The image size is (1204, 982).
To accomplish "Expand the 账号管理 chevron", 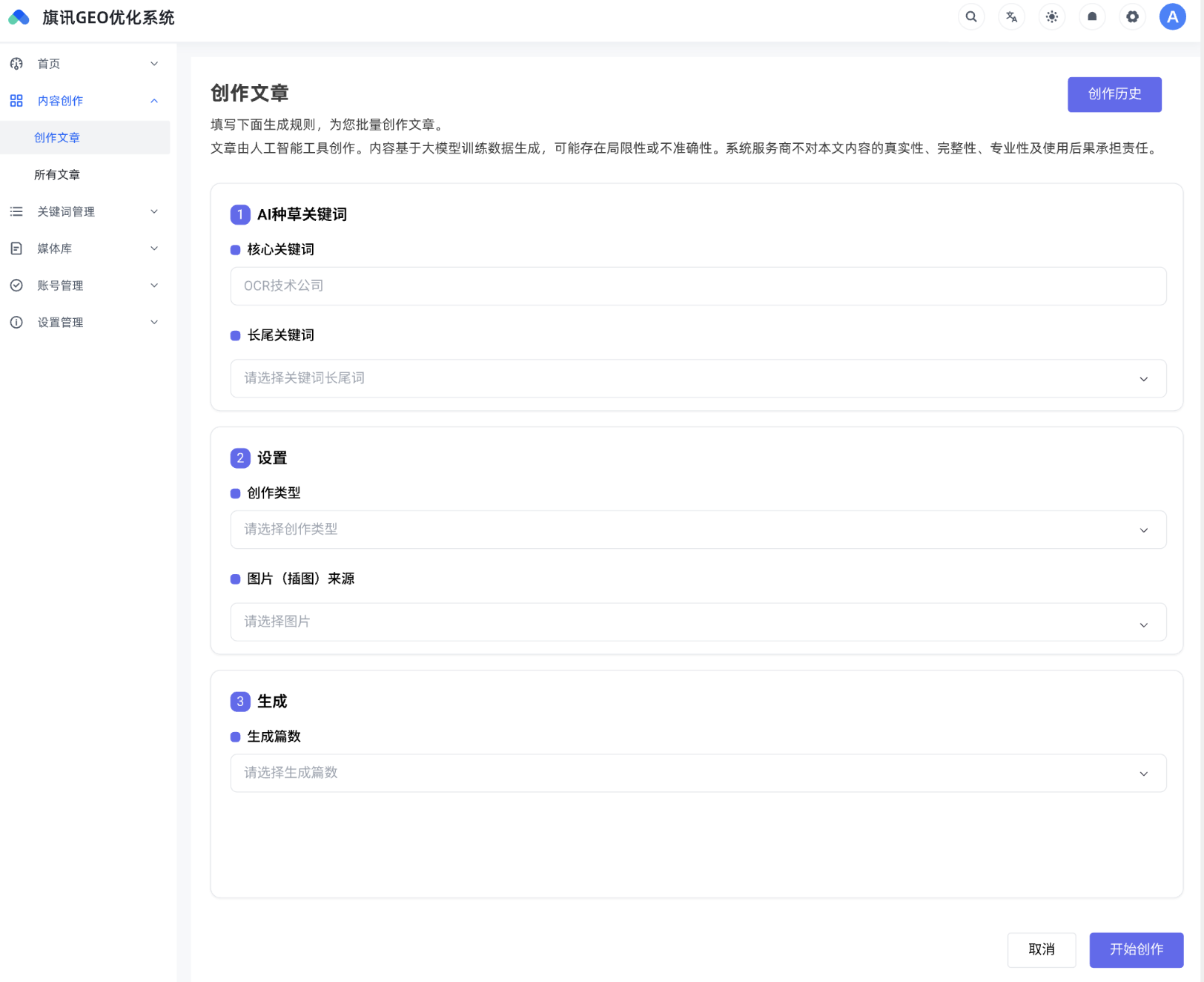I will tap(154, 286).
